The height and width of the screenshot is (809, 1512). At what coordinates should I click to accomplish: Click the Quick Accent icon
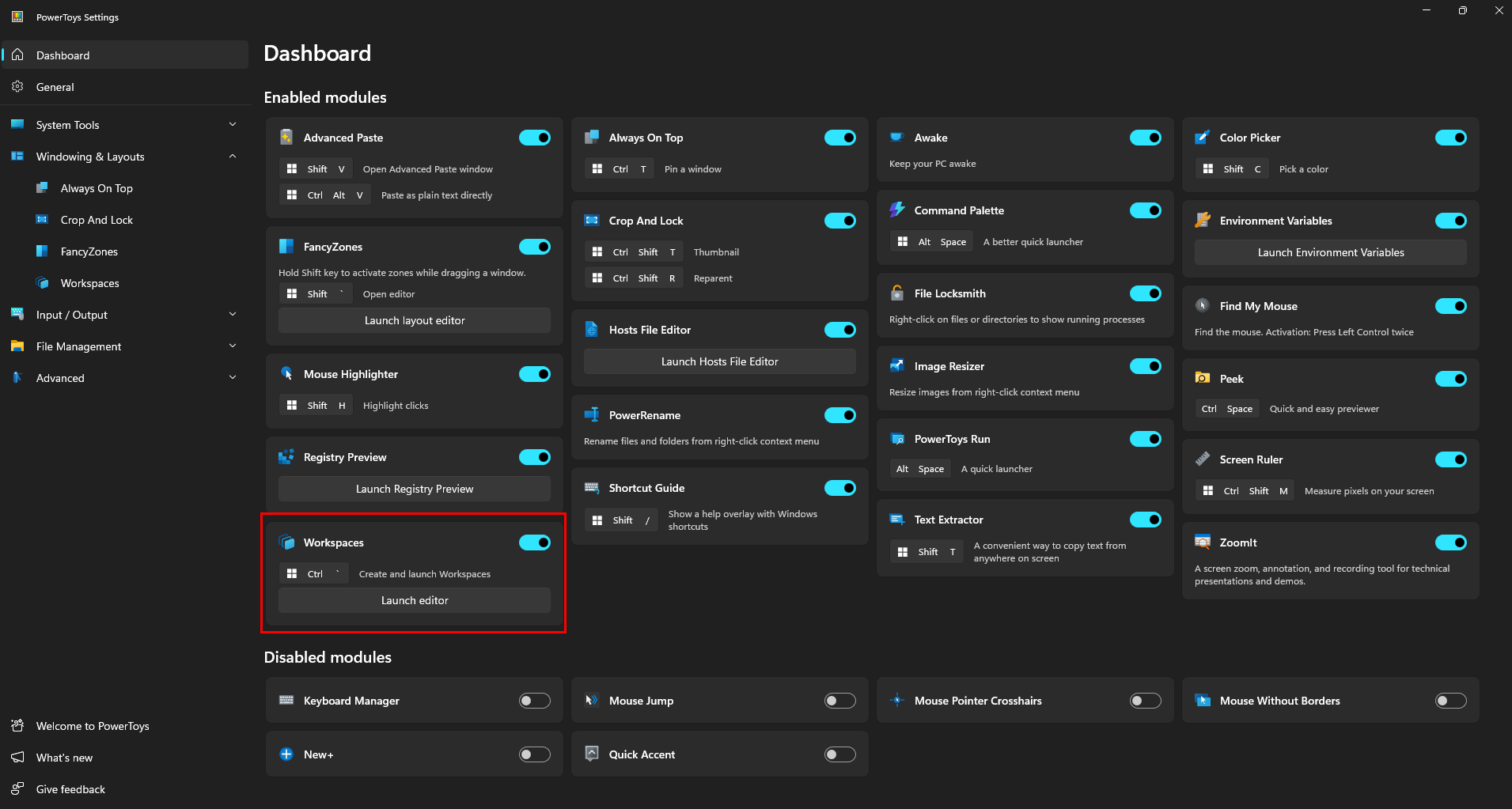point(592,754)
